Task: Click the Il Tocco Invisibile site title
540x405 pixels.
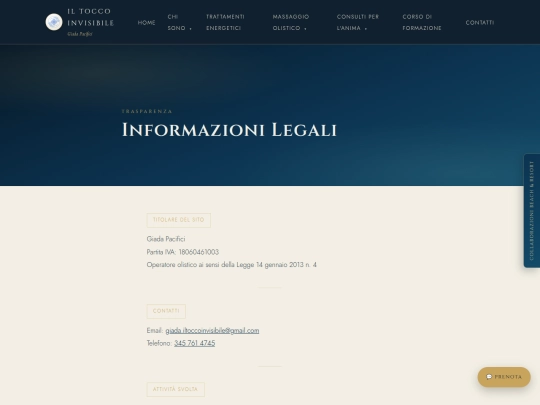Action: pyautogui.click(x=90, y=17)
